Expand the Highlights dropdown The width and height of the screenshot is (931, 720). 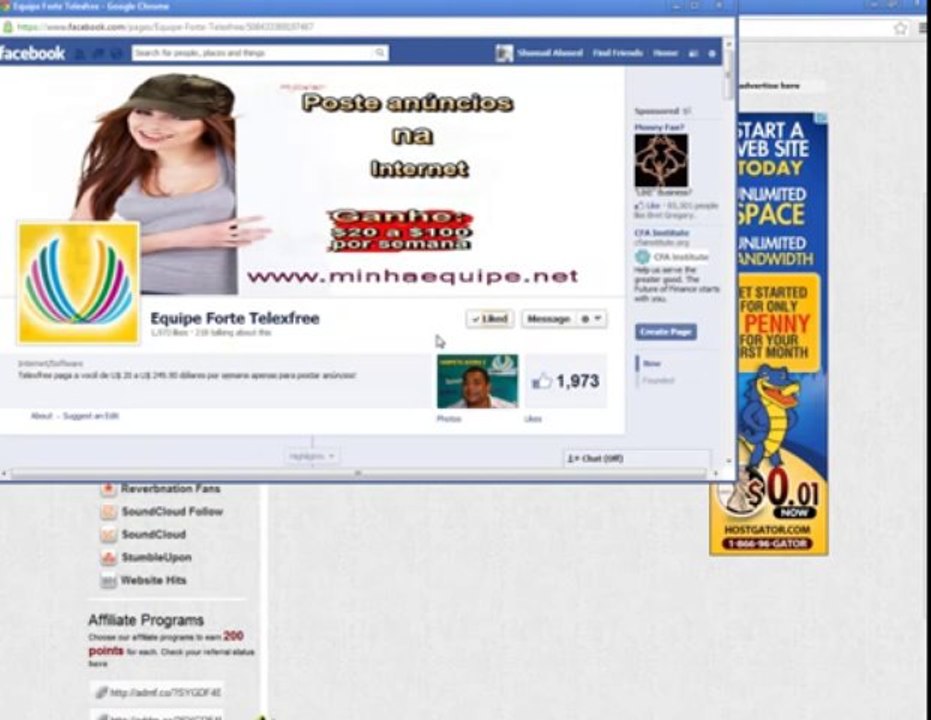click(x=312, y=456)
